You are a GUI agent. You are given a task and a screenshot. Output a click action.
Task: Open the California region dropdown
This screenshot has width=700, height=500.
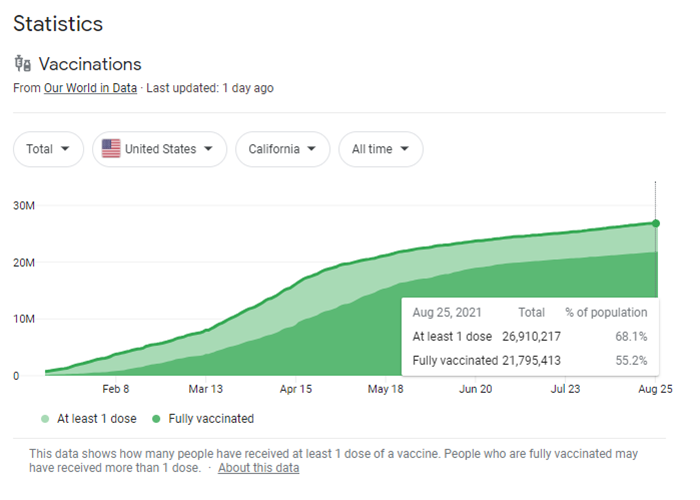283,149
